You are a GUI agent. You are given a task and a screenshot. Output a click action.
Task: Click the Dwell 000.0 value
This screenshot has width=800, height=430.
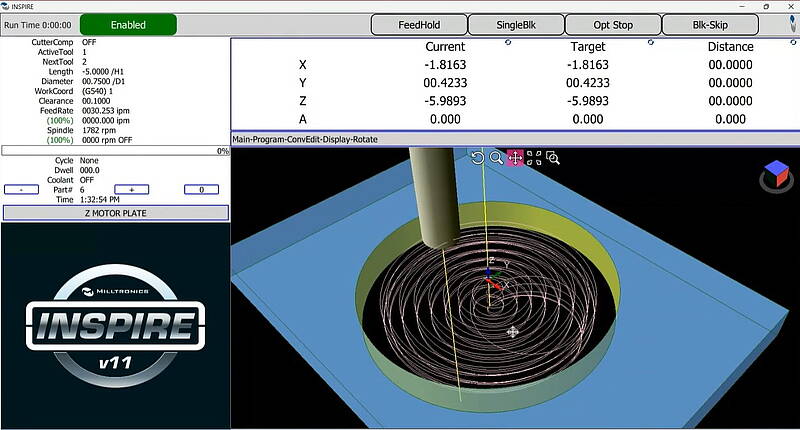[x=90, y=170]
